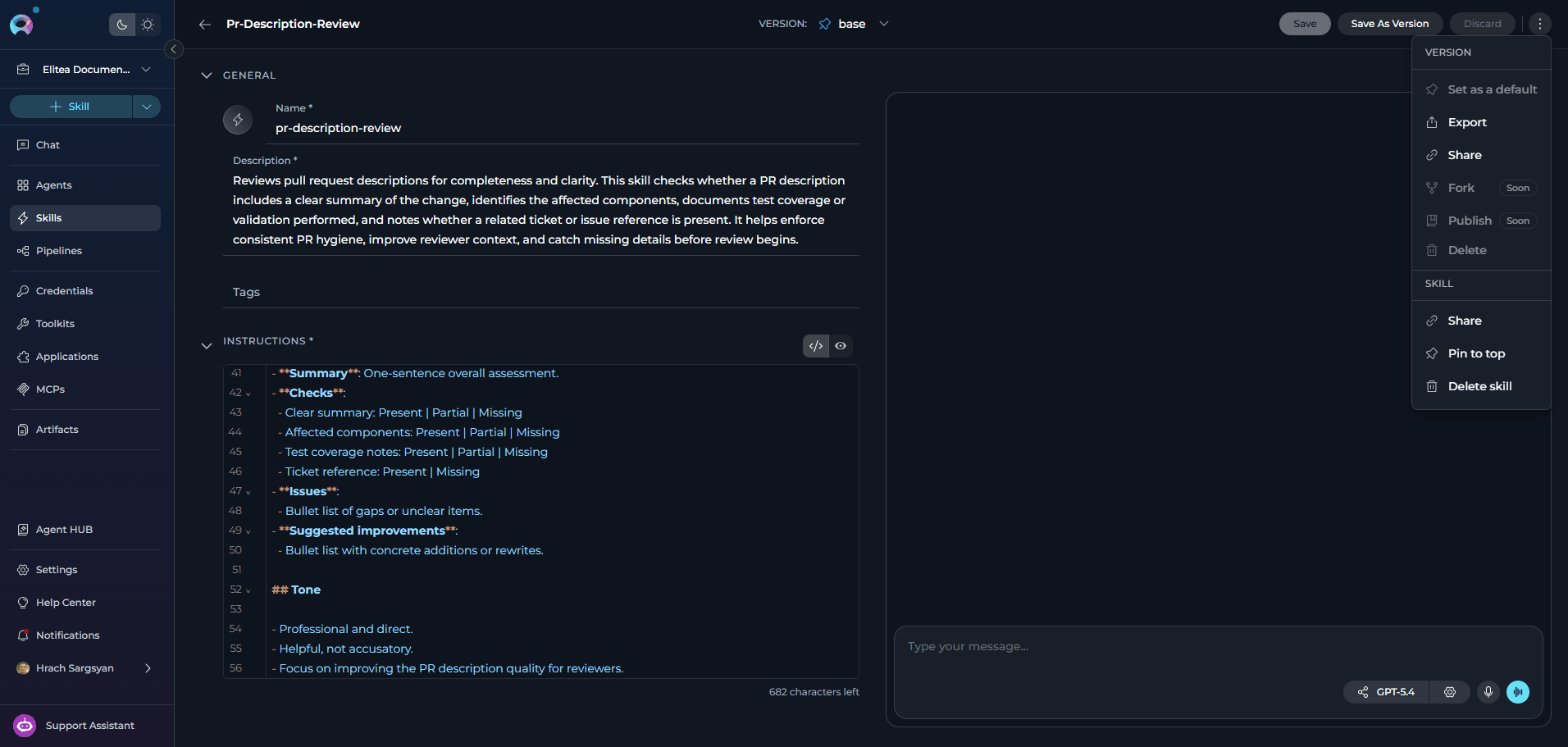Collapse the General section
This screenshot has width=1568, height=747.
(207, 75)
